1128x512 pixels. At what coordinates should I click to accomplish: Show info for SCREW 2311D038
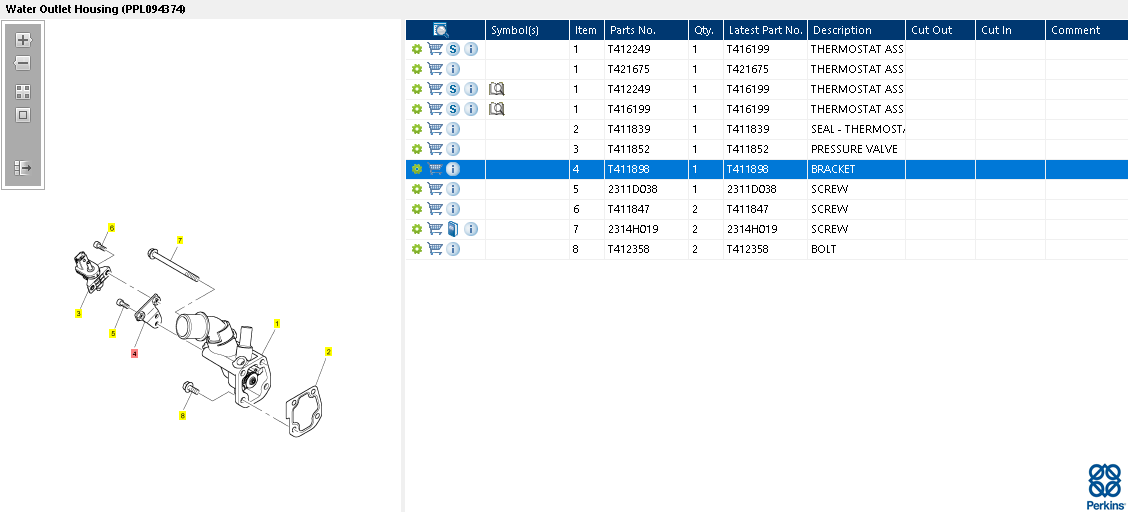point(453,189)
